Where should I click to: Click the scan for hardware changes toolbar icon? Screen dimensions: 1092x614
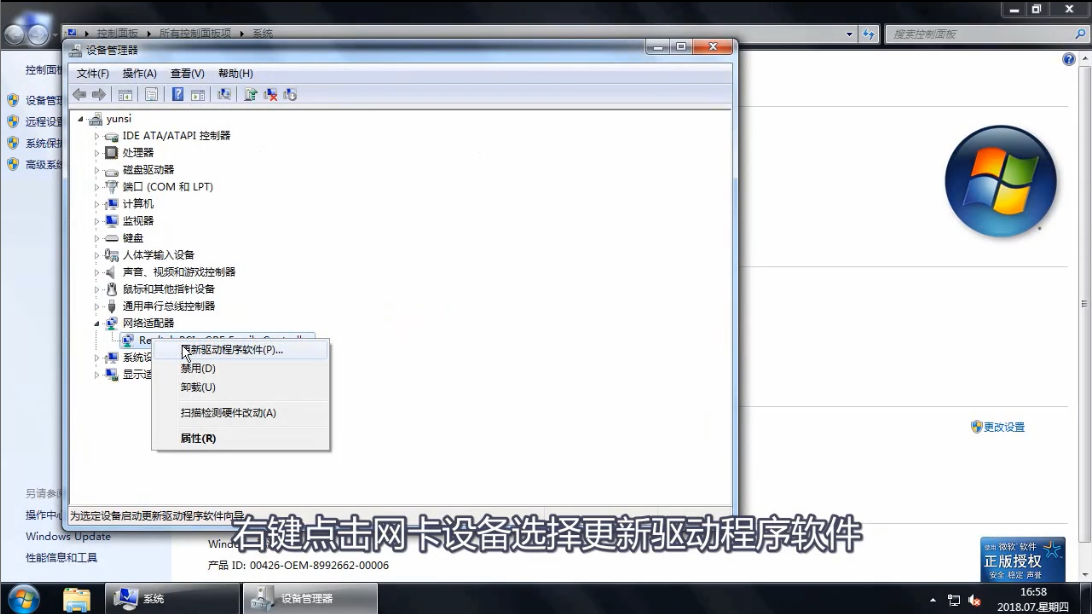coord(224,95)
